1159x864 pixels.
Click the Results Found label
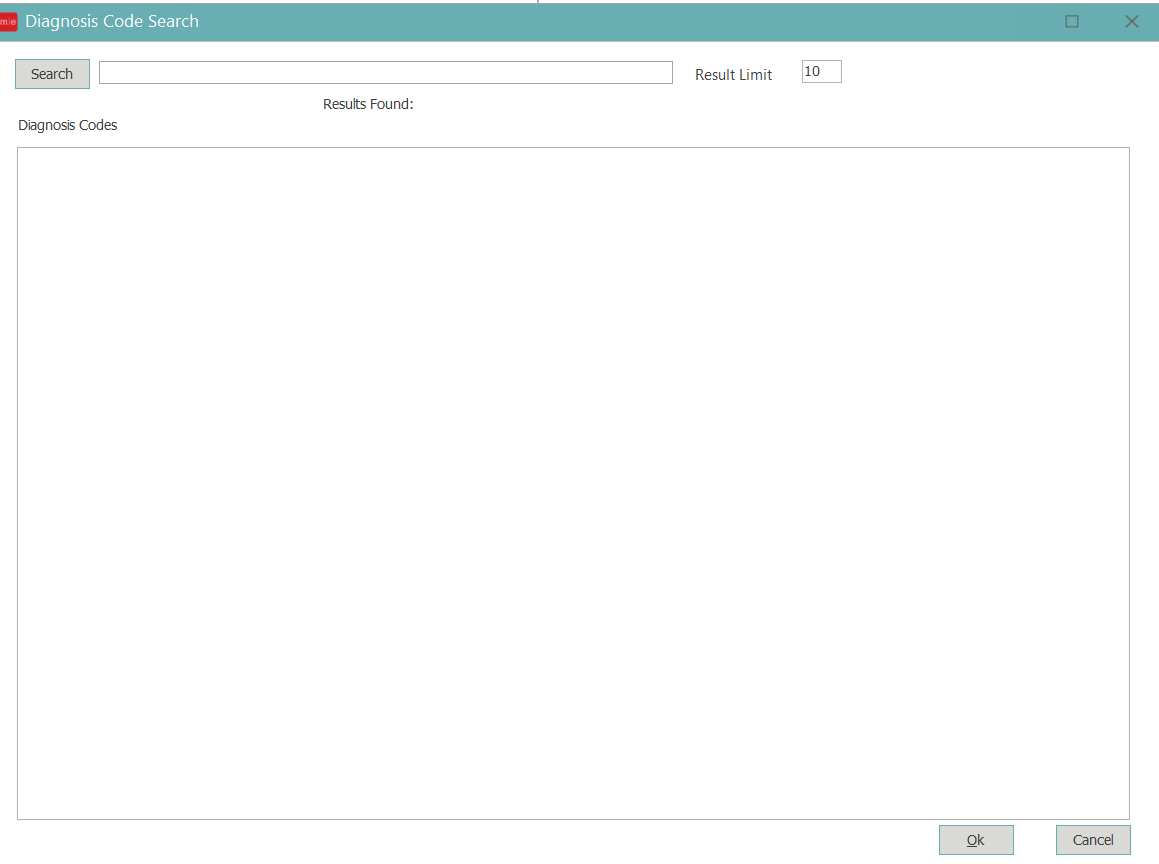(367, 104)
